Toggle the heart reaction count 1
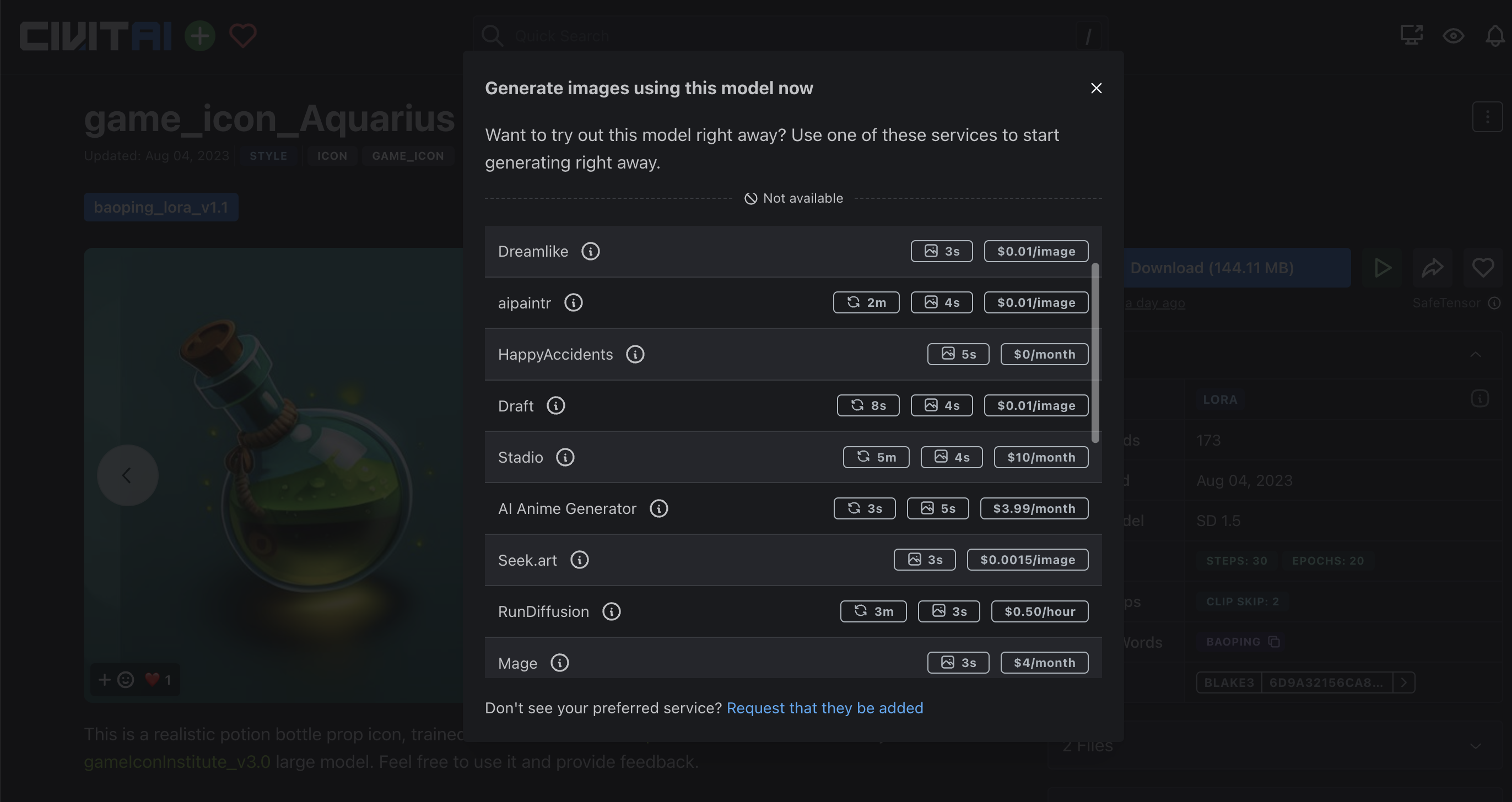This screenshot has height=802, width=1512. click(x=159, y=679)
